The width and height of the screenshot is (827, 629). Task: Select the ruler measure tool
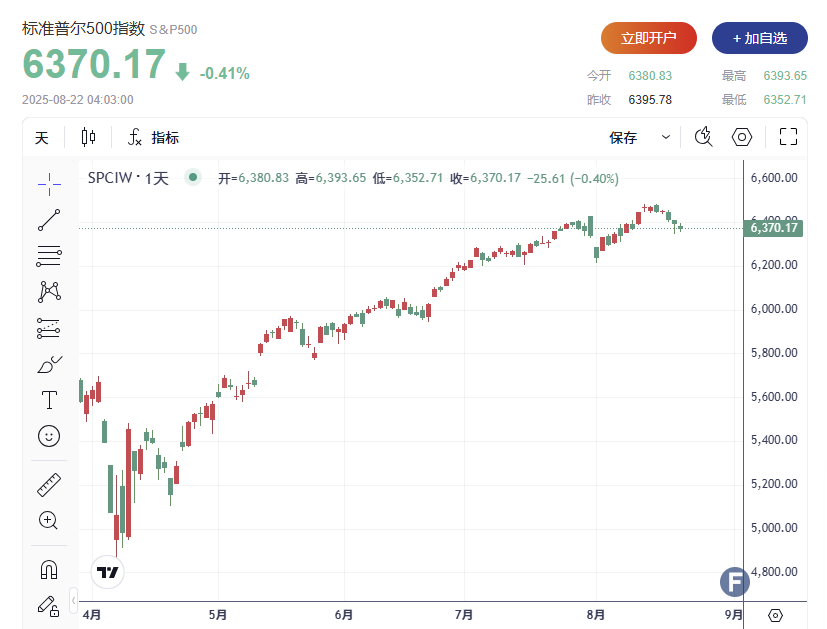(49, 485)
